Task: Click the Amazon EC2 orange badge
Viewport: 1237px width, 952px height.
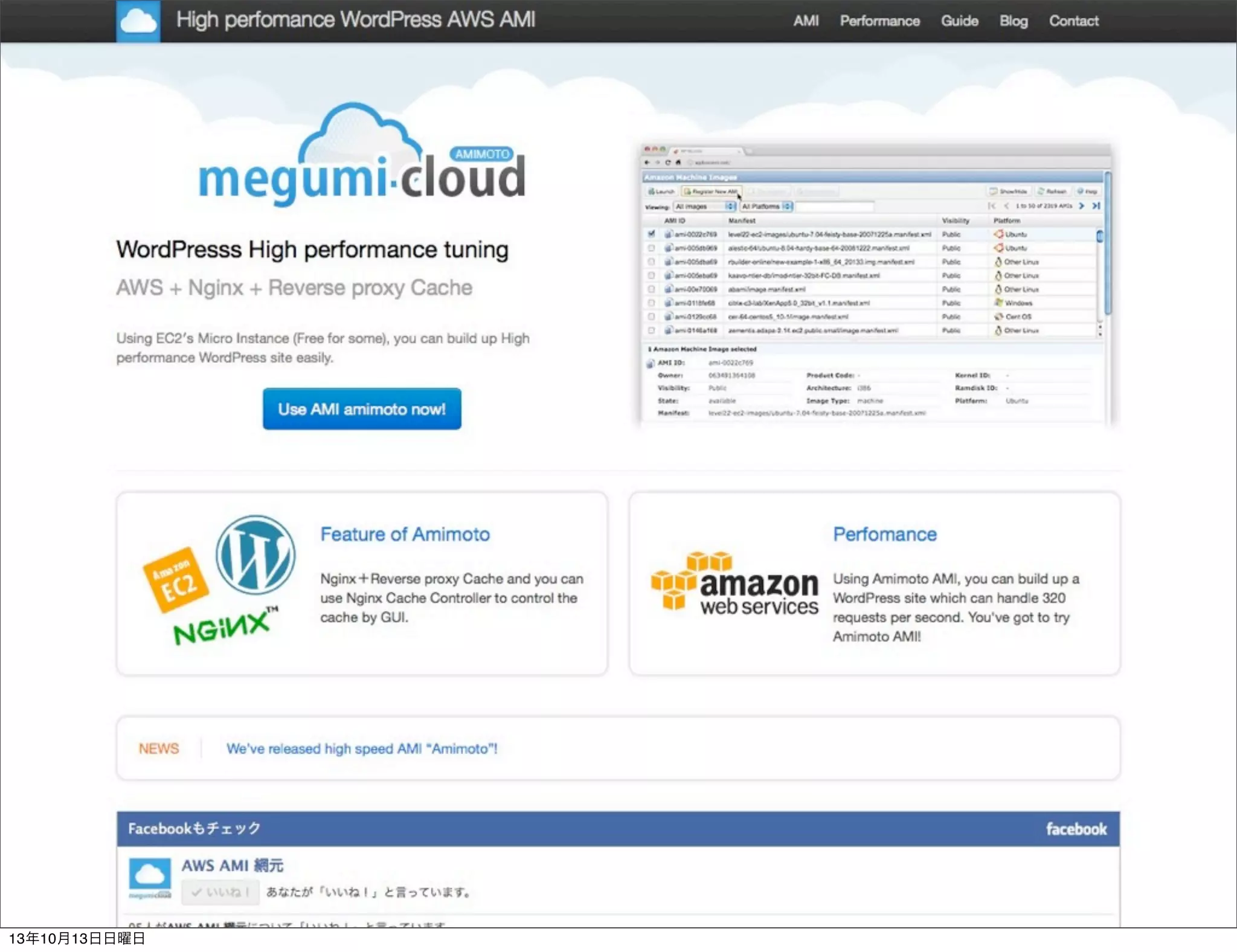Action: coord(176,580)
